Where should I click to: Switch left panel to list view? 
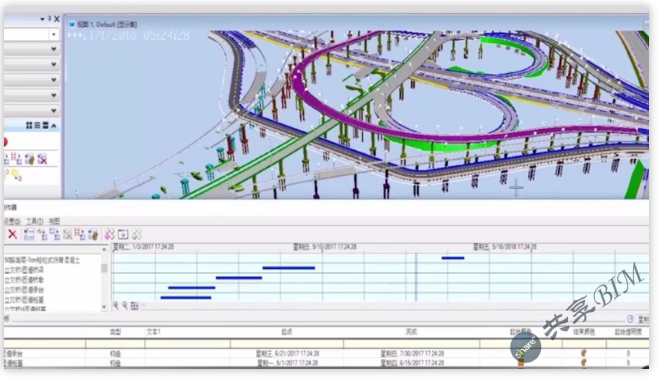pos(37,125)
